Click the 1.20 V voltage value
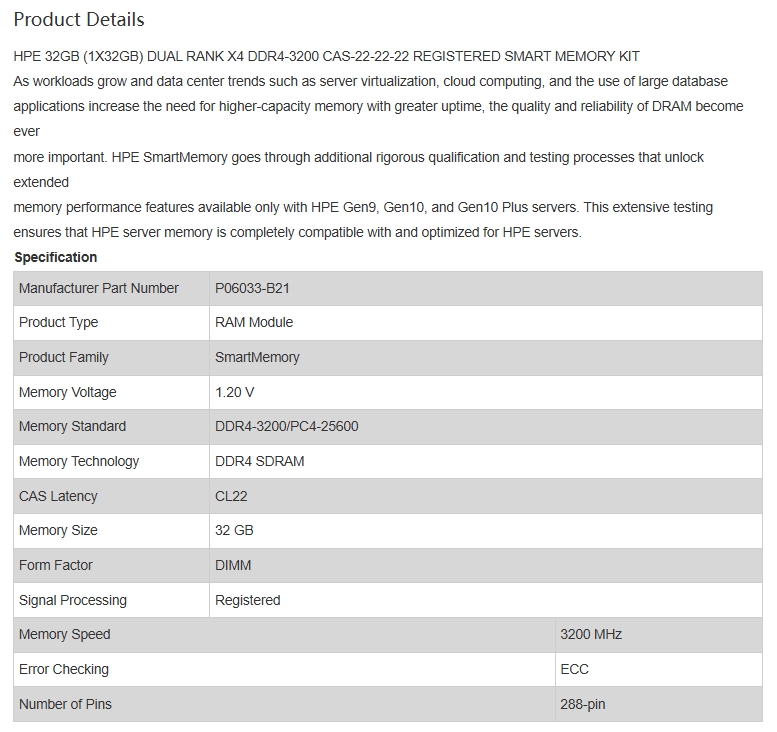 234,392
